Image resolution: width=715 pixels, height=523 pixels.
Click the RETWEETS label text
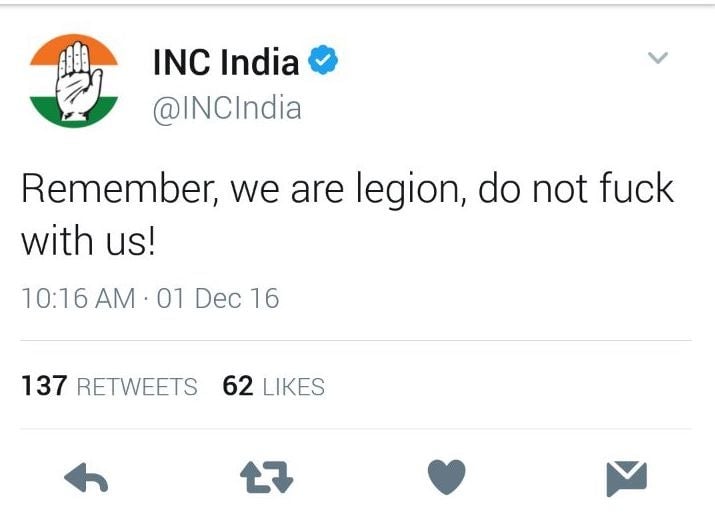coord(137,387)
